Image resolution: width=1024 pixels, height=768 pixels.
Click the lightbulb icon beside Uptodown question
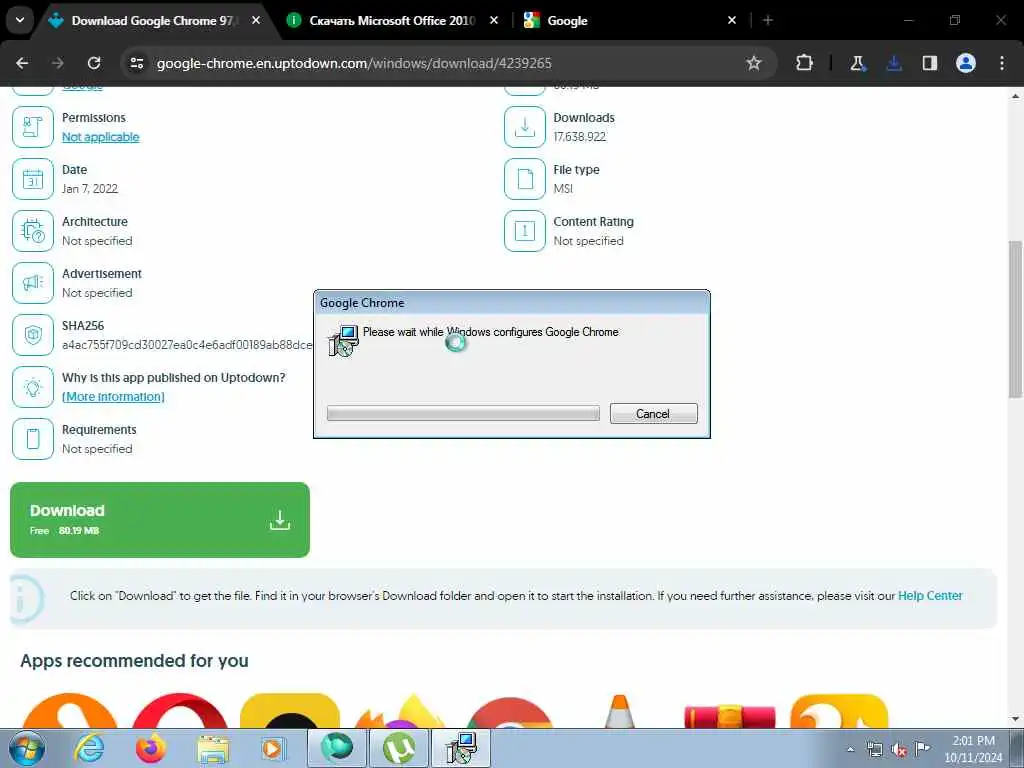tap(33, 387)
